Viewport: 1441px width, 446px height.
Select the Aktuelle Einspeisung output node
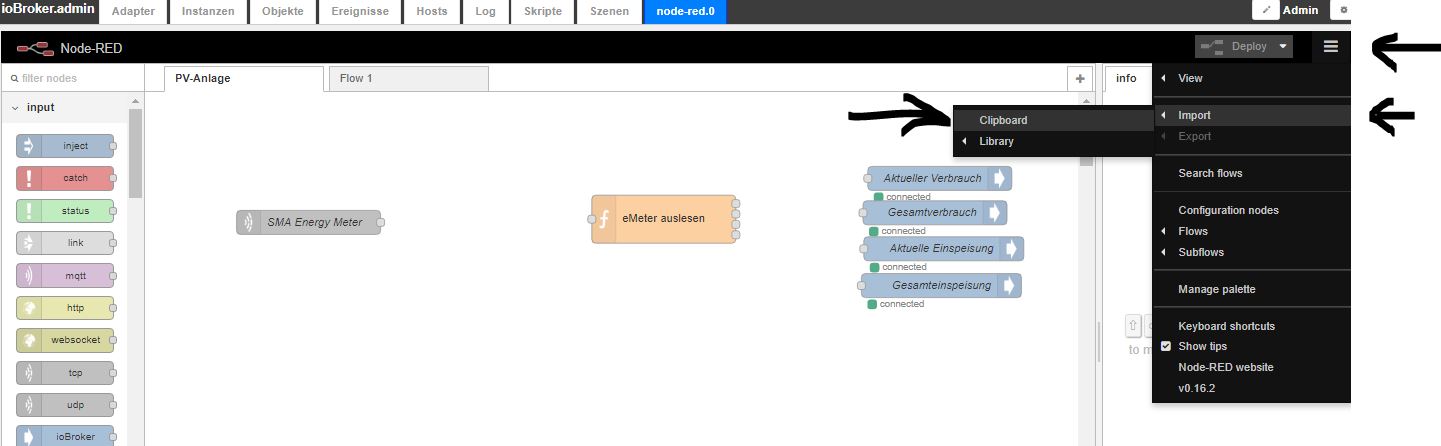click(x=943, y=248)
